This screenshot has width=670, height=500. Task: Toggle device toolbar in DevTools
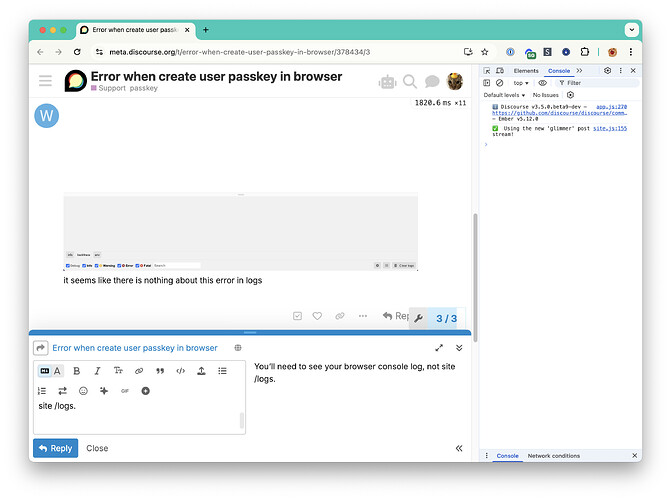[x=500, y=71]
